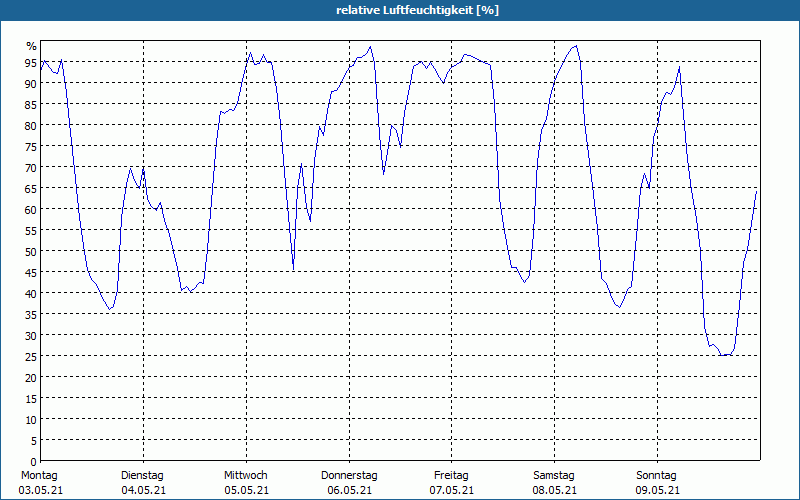This screenshot has width=800, height=500.
Task: Click the date '05.05.21'
Action: [x=246, y=490]
